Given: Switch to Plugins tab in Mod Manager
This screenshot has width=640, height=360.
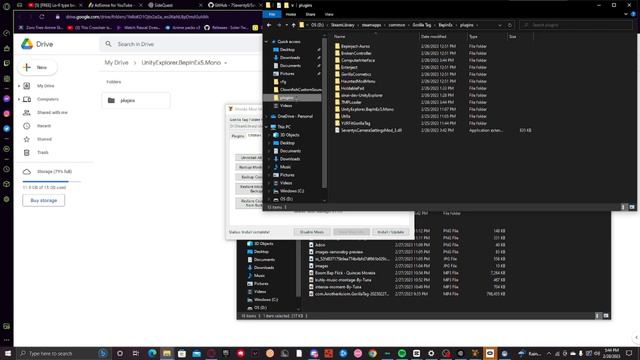Looking at the screenshot, I should point(238,136).
